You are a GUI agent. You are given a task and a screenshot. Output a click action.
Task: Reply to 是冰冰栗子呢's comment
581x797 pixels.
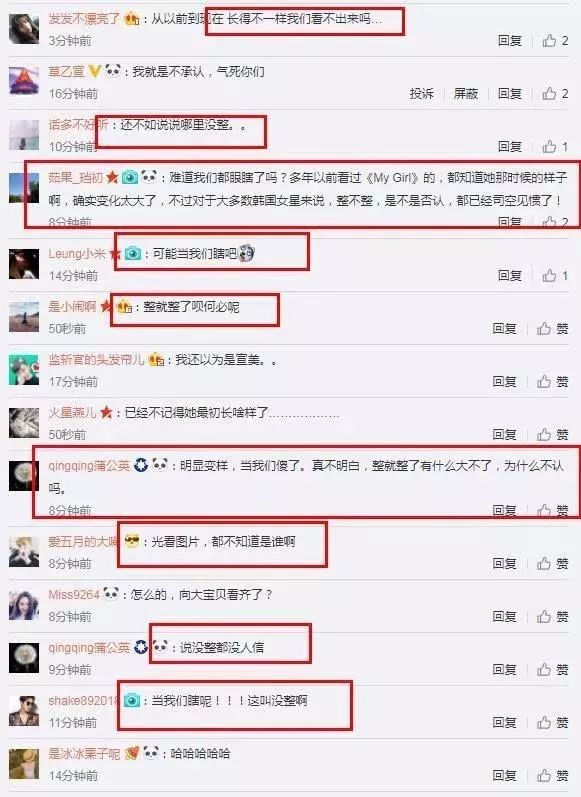[x=505, y=776]
